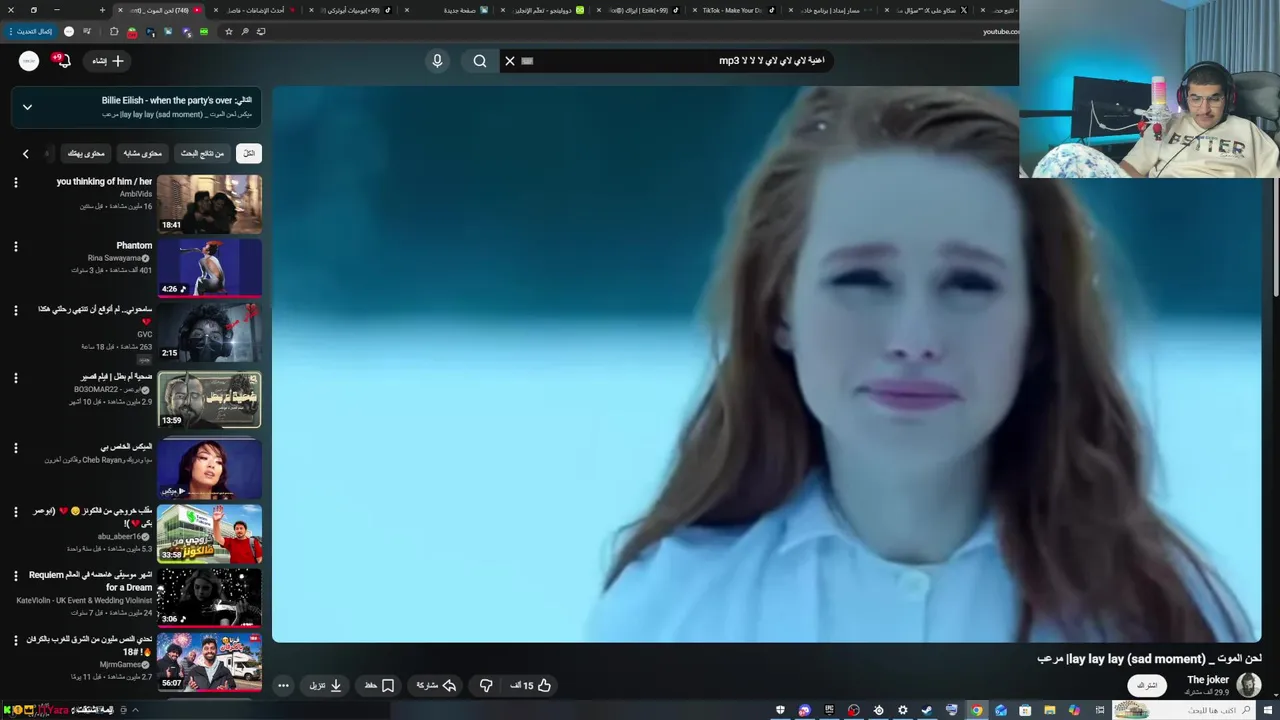Open a new browser tab with plus
The image size is (1280, 720).
(x=102, y=10)
